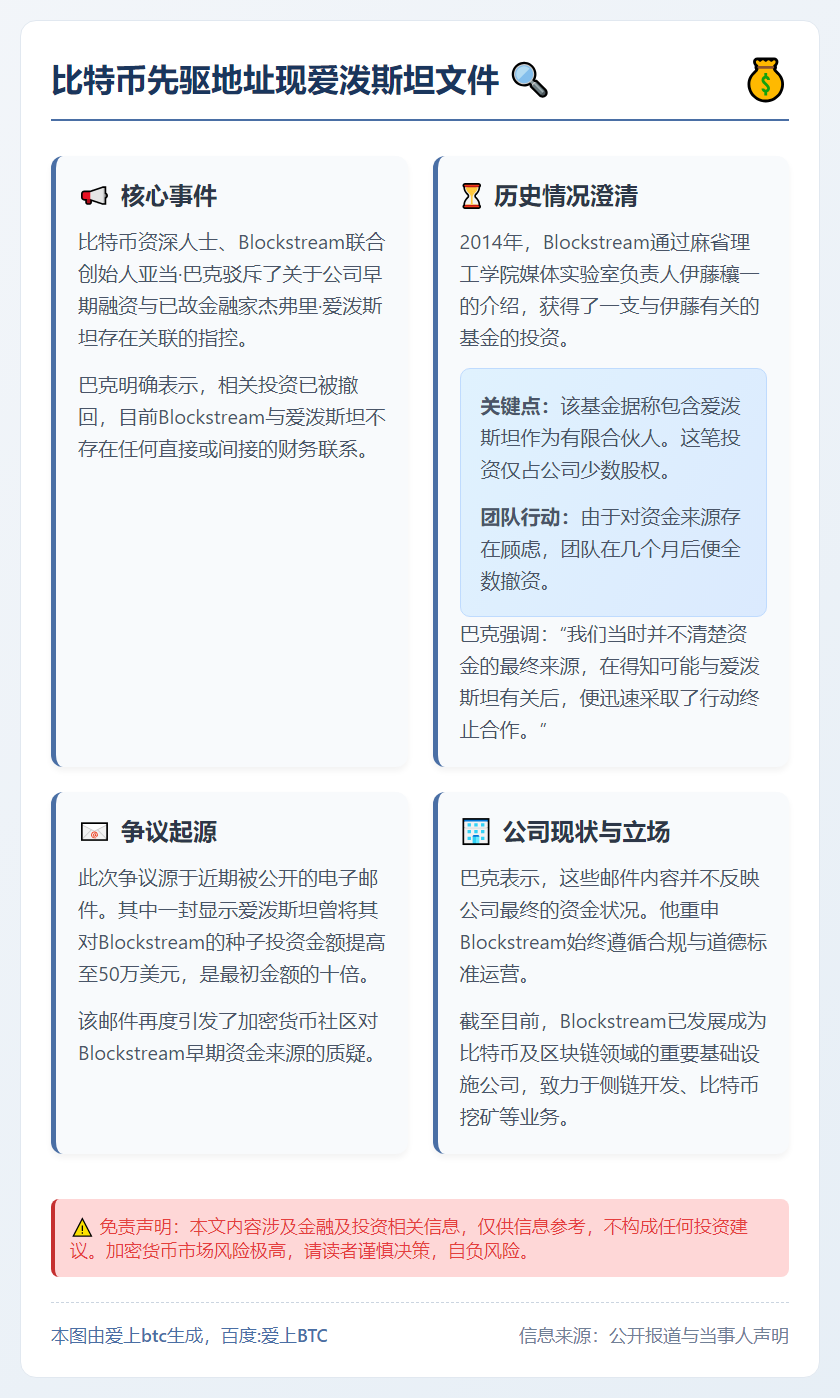Click paragraph starting 比特币资深人士
This screenshot has height=1398, width=840.
pyautogui.click(x=232, y=291)
